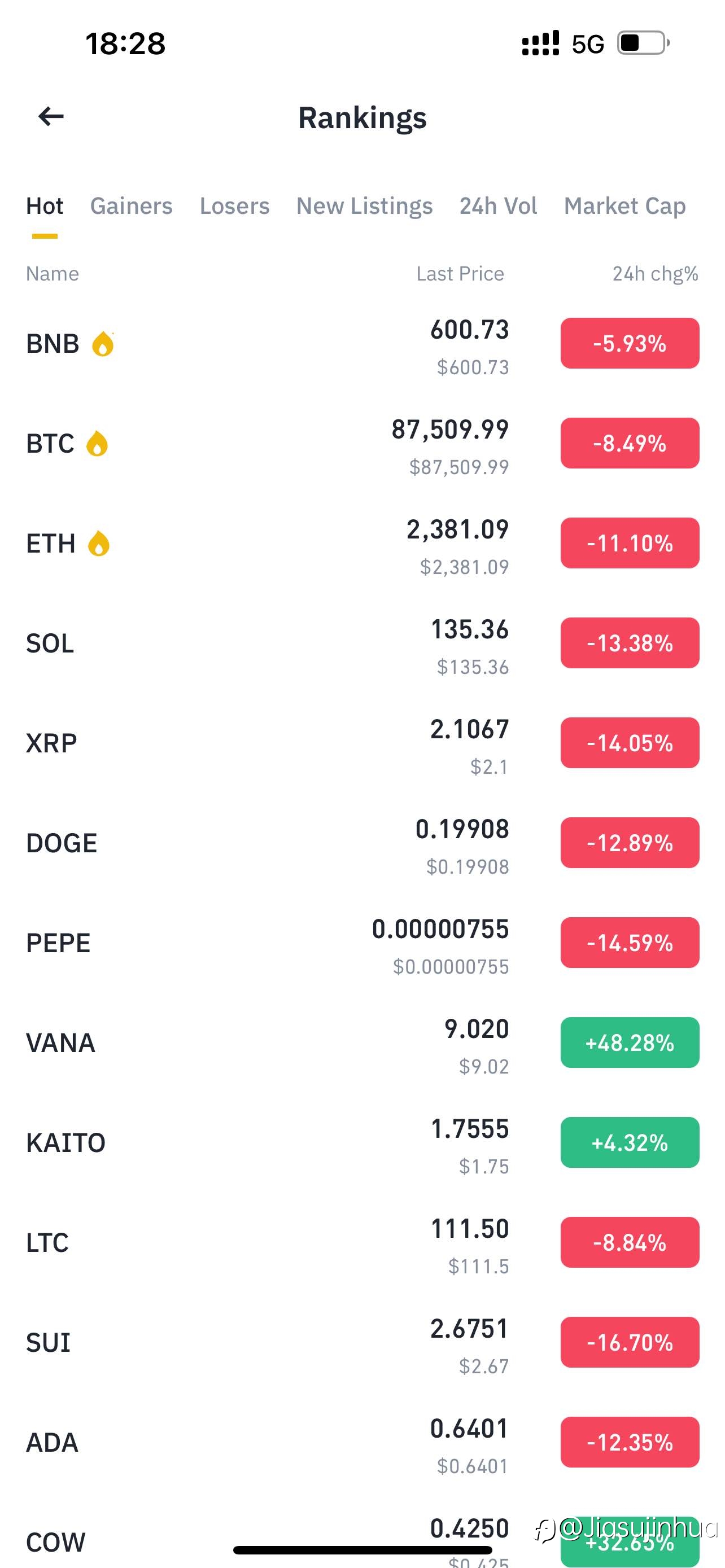Image resolution: width=725 pixels, height=1568 pixels.
Task: Sort by 24h chg% column header
Action: point(655,274)
